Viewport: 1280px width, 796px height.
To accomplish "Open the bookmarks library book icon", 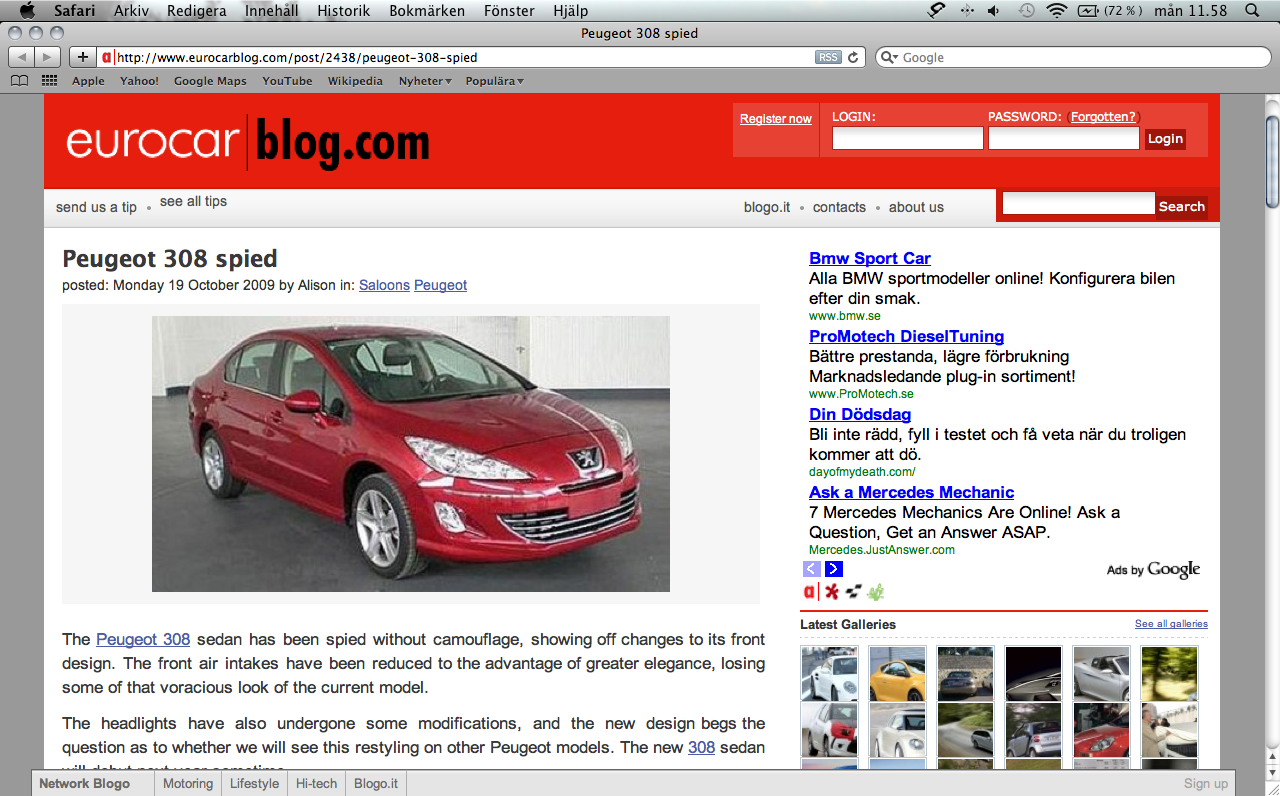I will [x=19, y=81].
